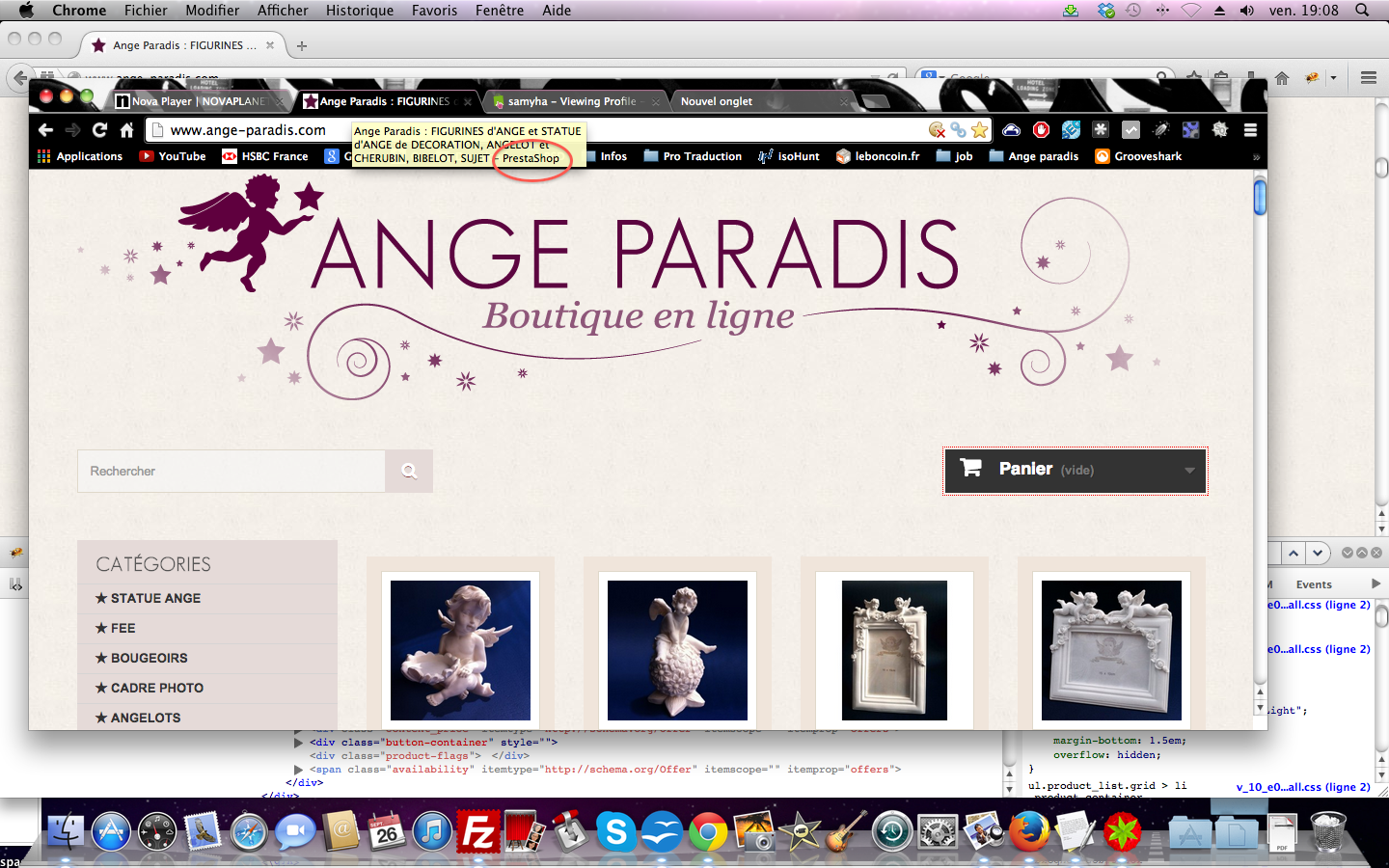Open Applications bookmarks shortcut
The image size is (1389, 868).
[80, 156]
